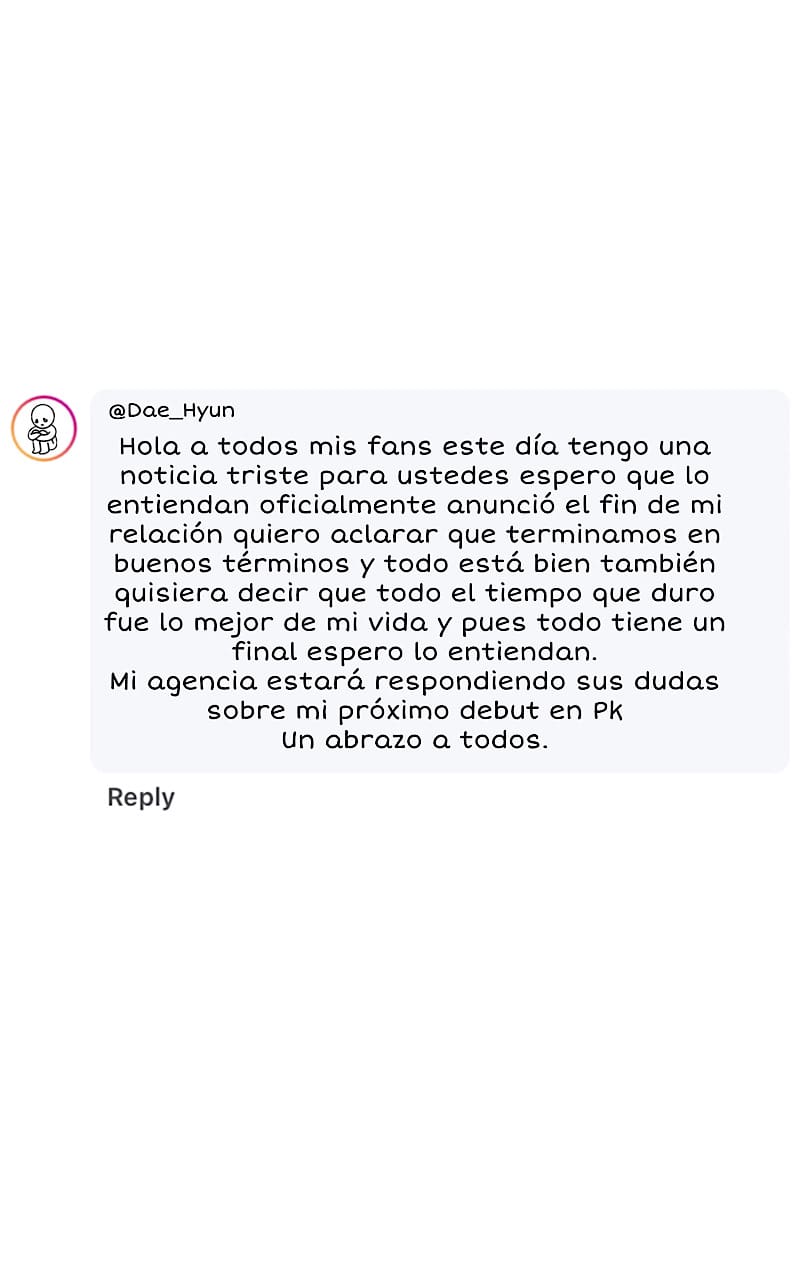Click the line "final espero lo entiendan."
800x1280 pixels.
pyautogui.click(x=414, y=653)
